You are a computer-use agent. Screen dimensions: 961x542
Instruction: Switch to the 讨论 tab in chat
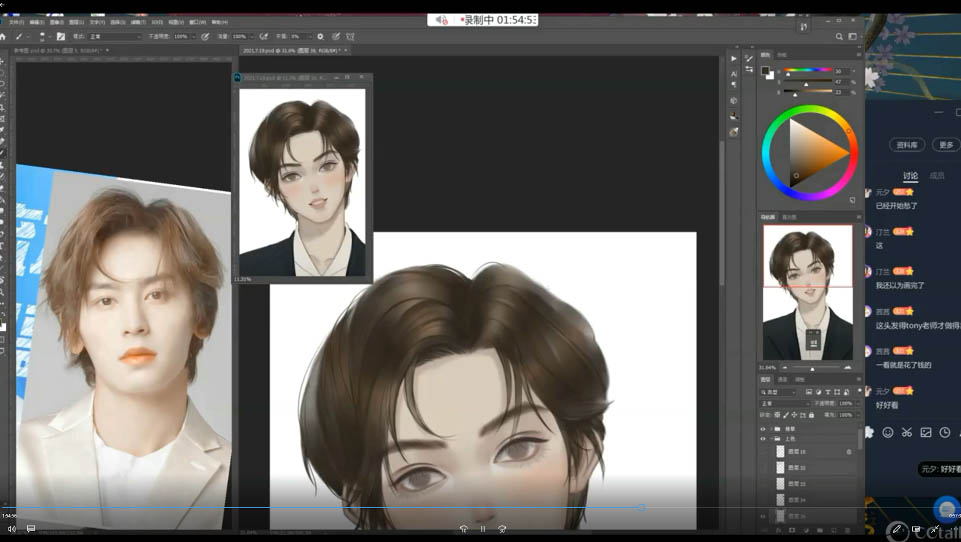[910, 176]
